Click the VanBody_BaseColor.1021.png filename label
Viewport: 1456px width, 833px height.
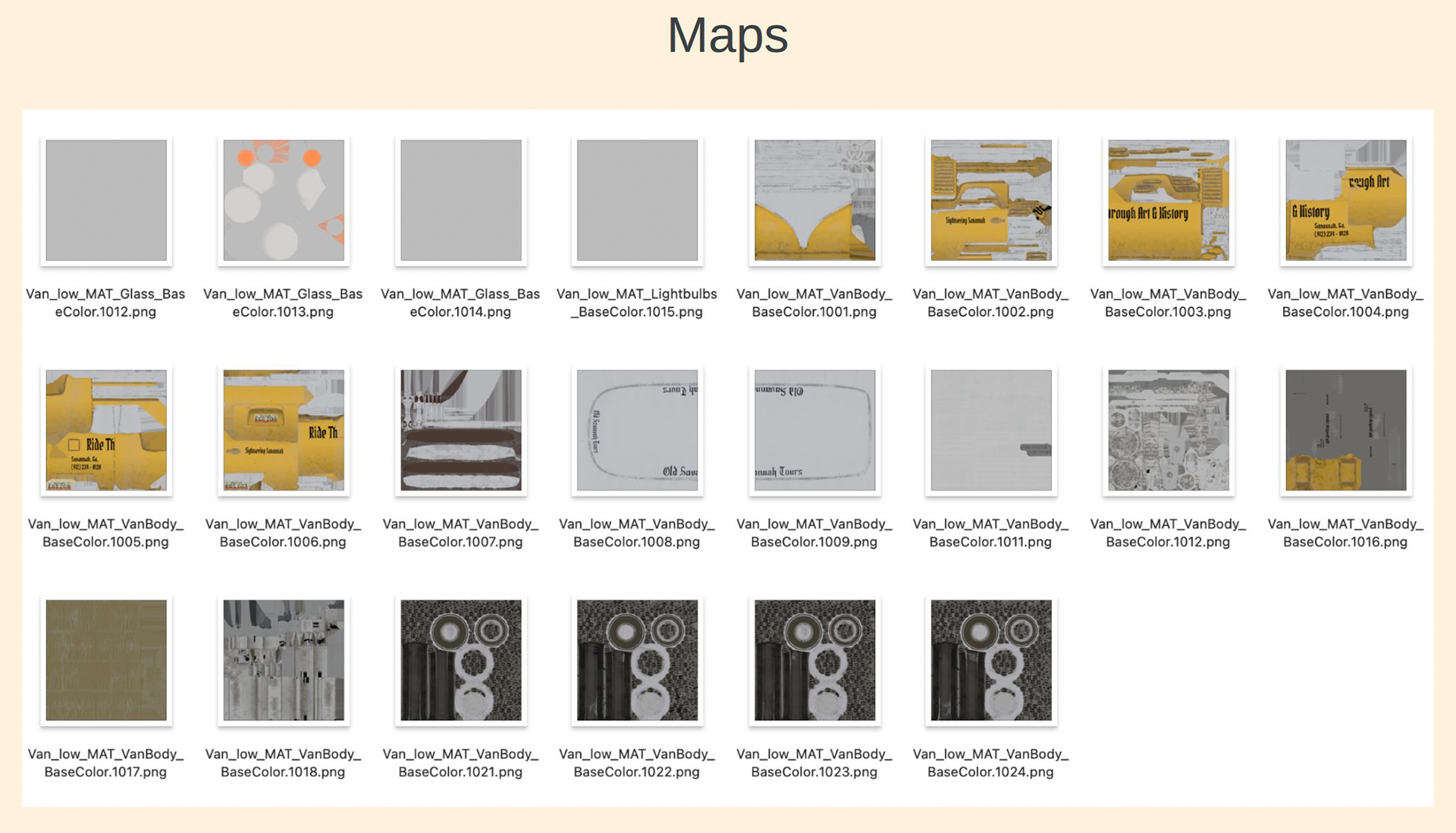coord(460,763)
